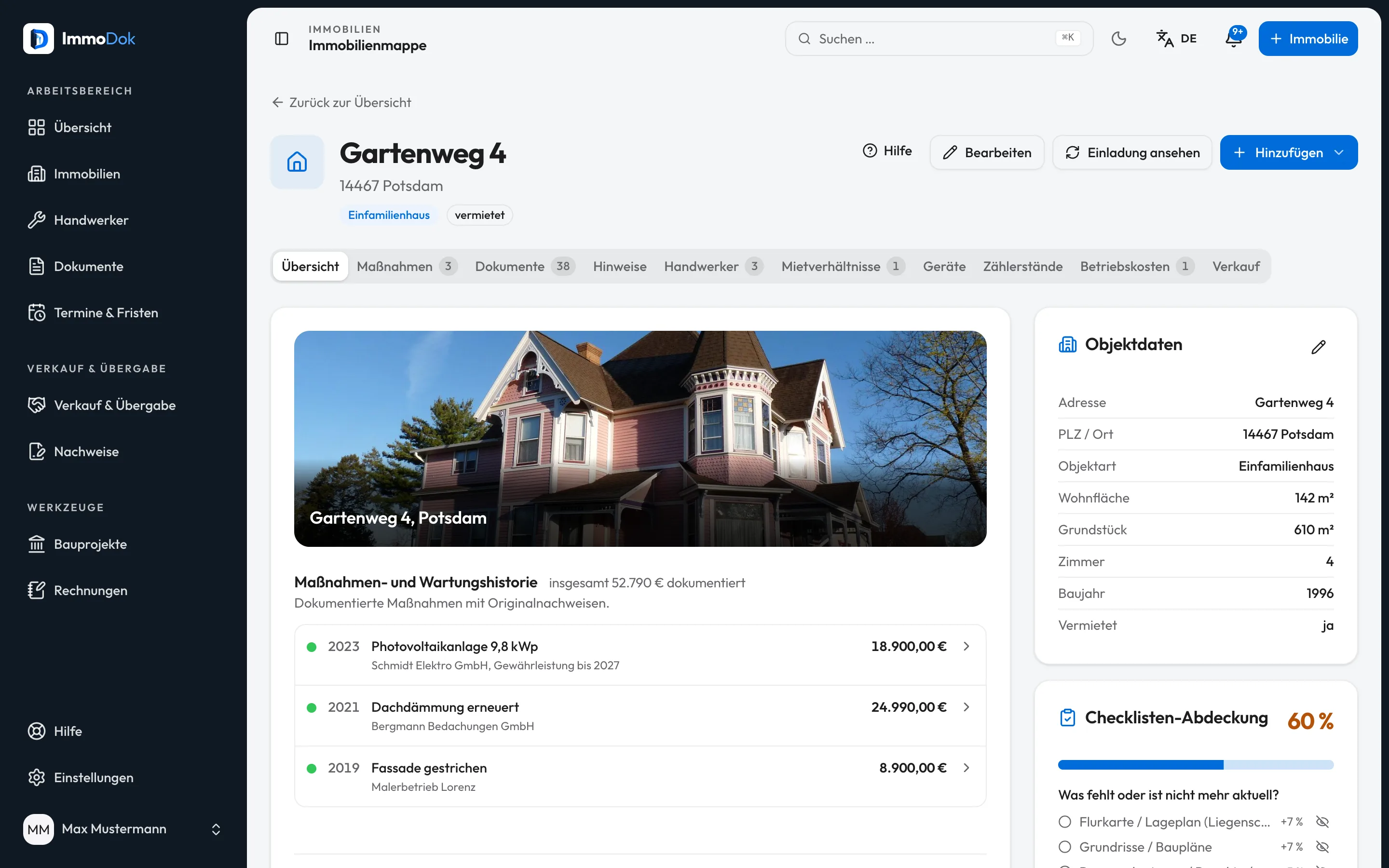
Task: Click Einladung ansehen button
Action: (1132, 153)
